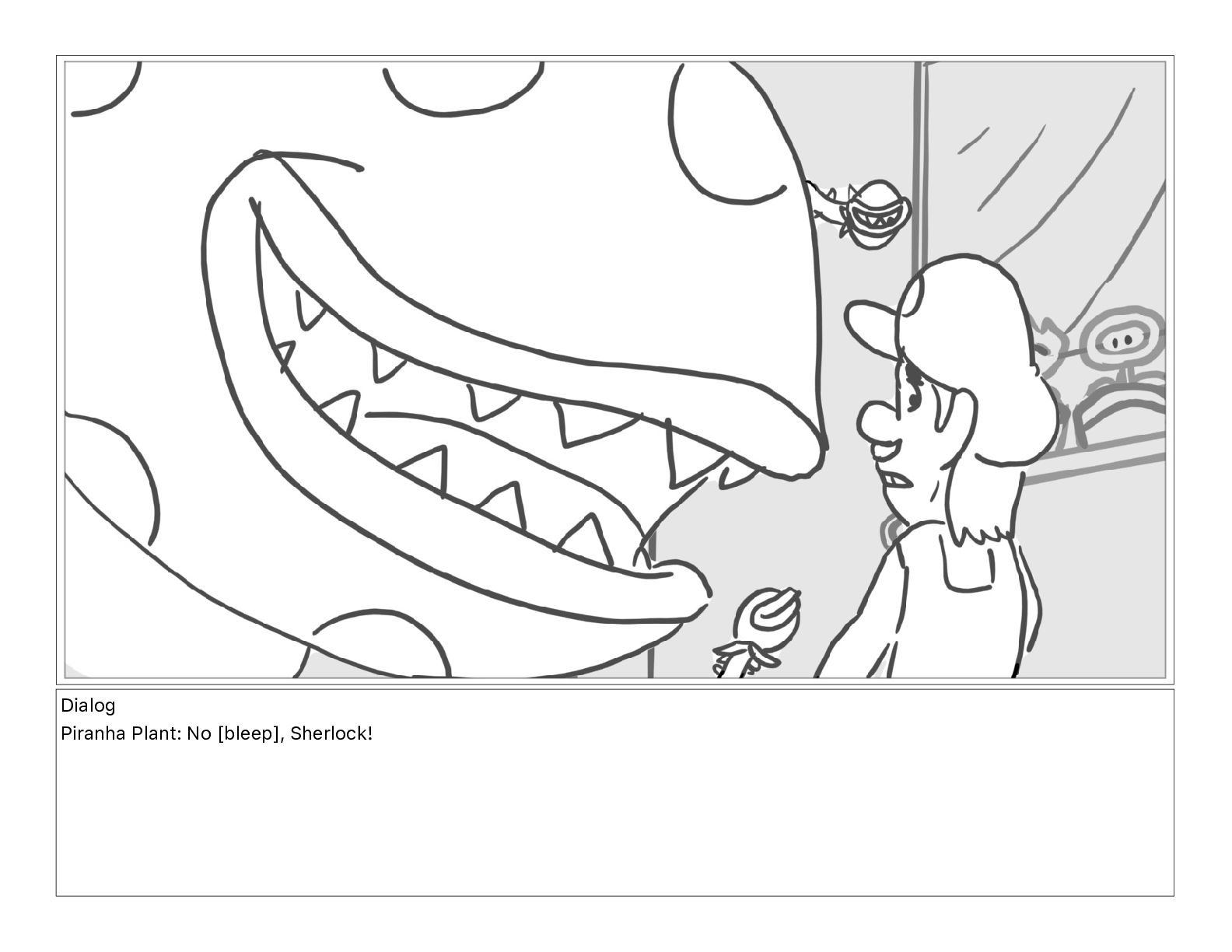Click the empty area of the dialog box

(x=614, y=824)
